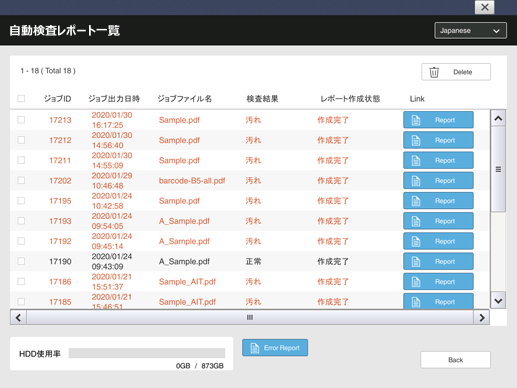Close the report list window

[x=485, y=7]
